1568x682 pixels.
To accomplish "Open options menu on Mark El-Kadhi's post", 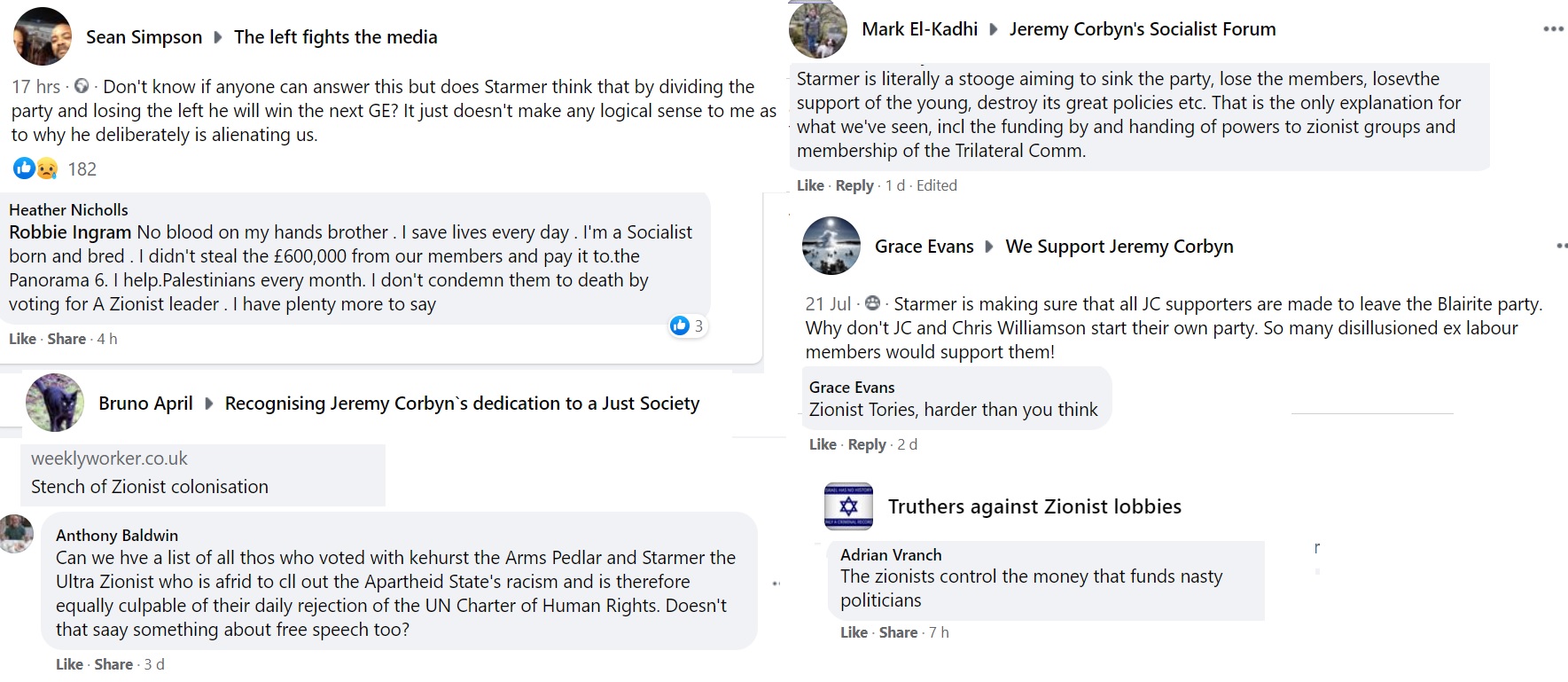I will (x=1553, y=29).
